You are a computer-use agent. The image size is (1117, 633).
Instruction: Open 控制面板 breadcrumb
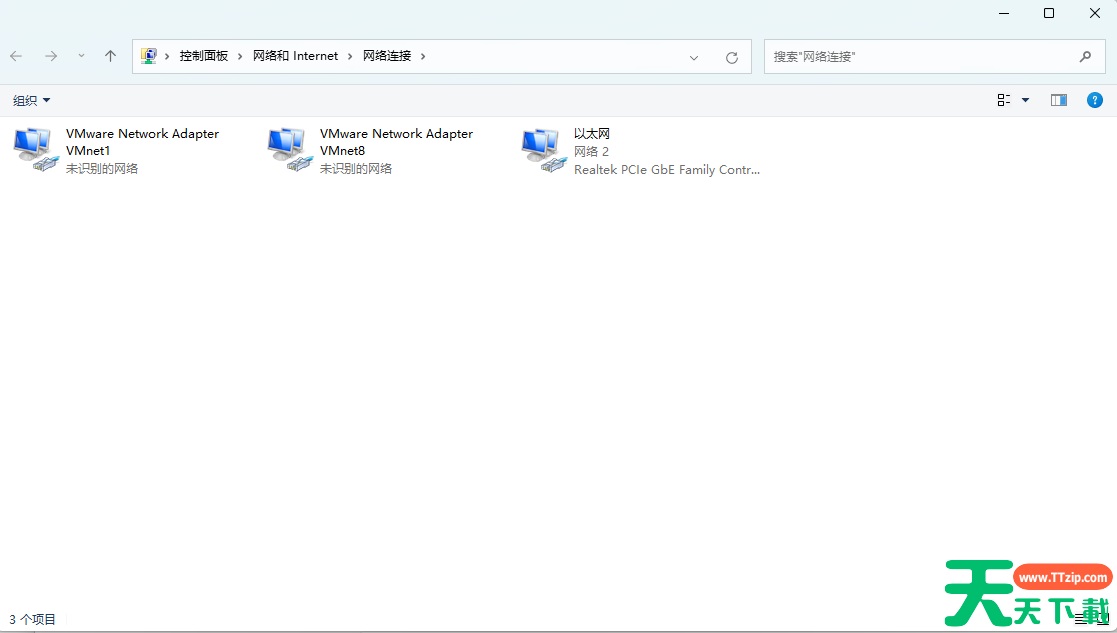pyautogui.click(x=204, y=56)
